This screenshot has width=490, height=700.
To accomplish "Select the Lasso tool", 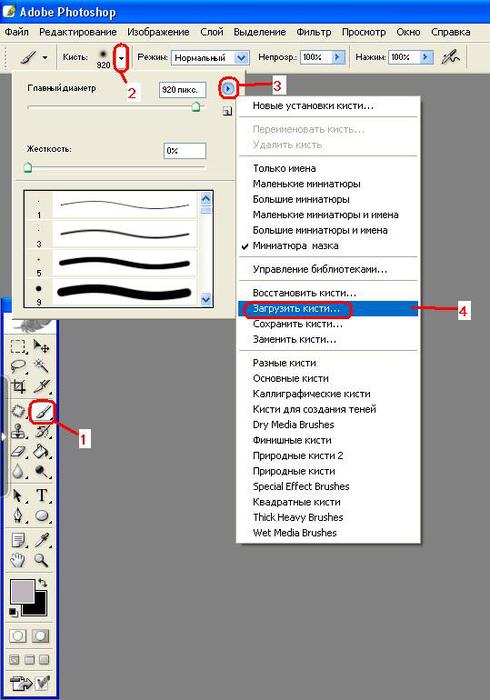I will [18, 367].
